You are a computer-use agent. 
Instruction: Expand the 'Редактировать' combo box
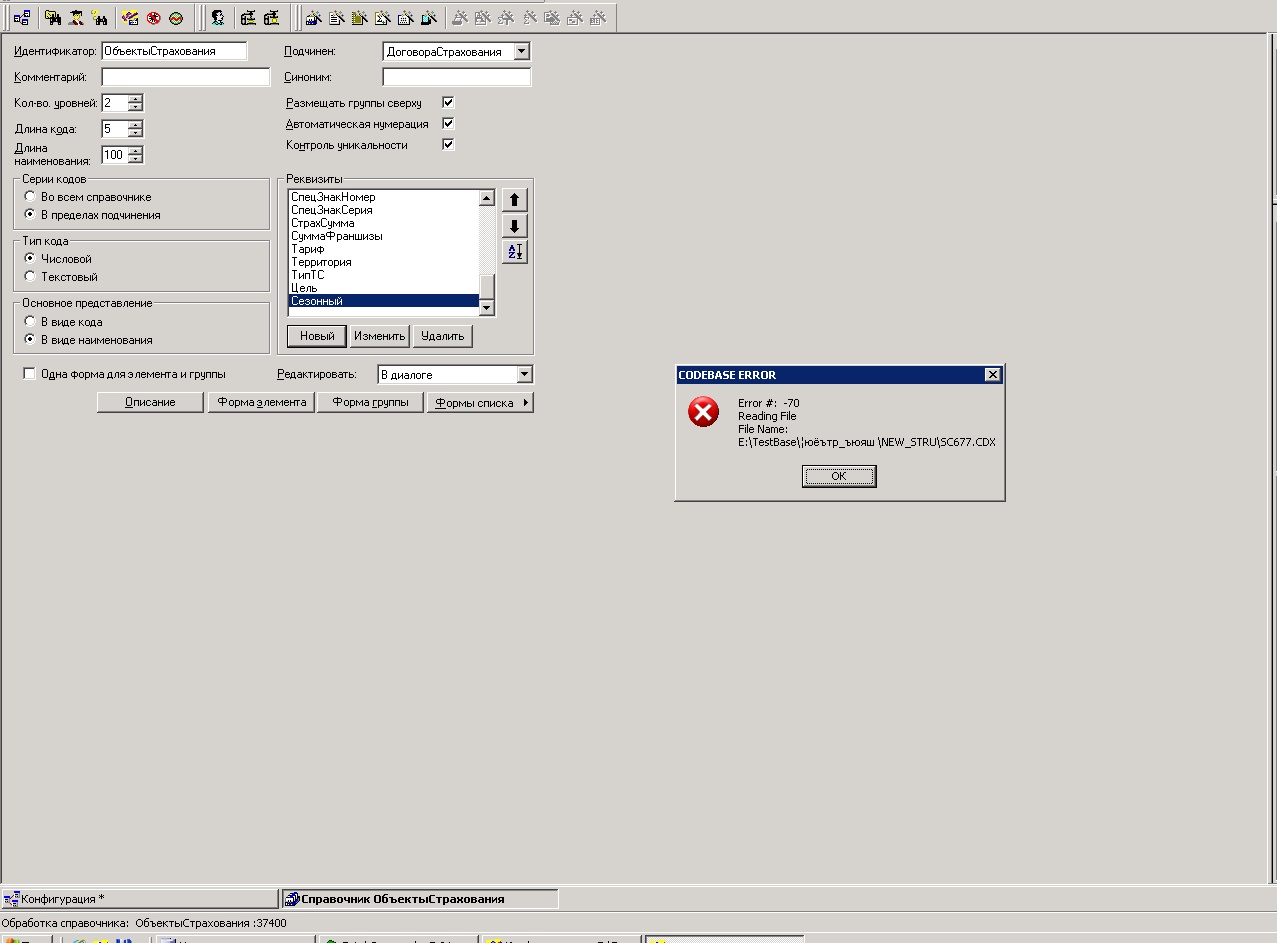point(524,375)
